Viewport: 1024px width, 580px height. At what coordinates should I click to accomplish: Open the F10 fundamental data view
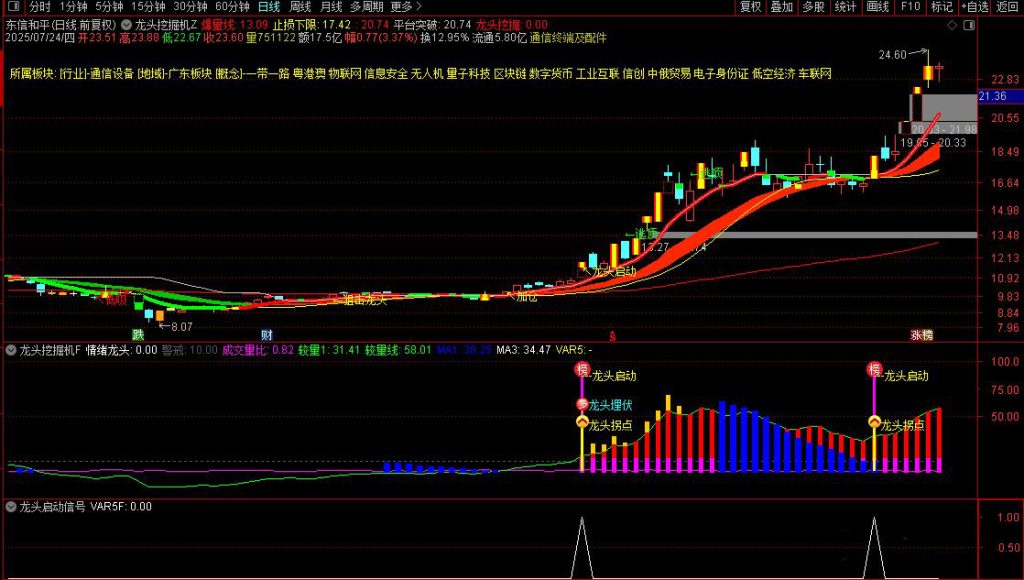pos(910,7)
